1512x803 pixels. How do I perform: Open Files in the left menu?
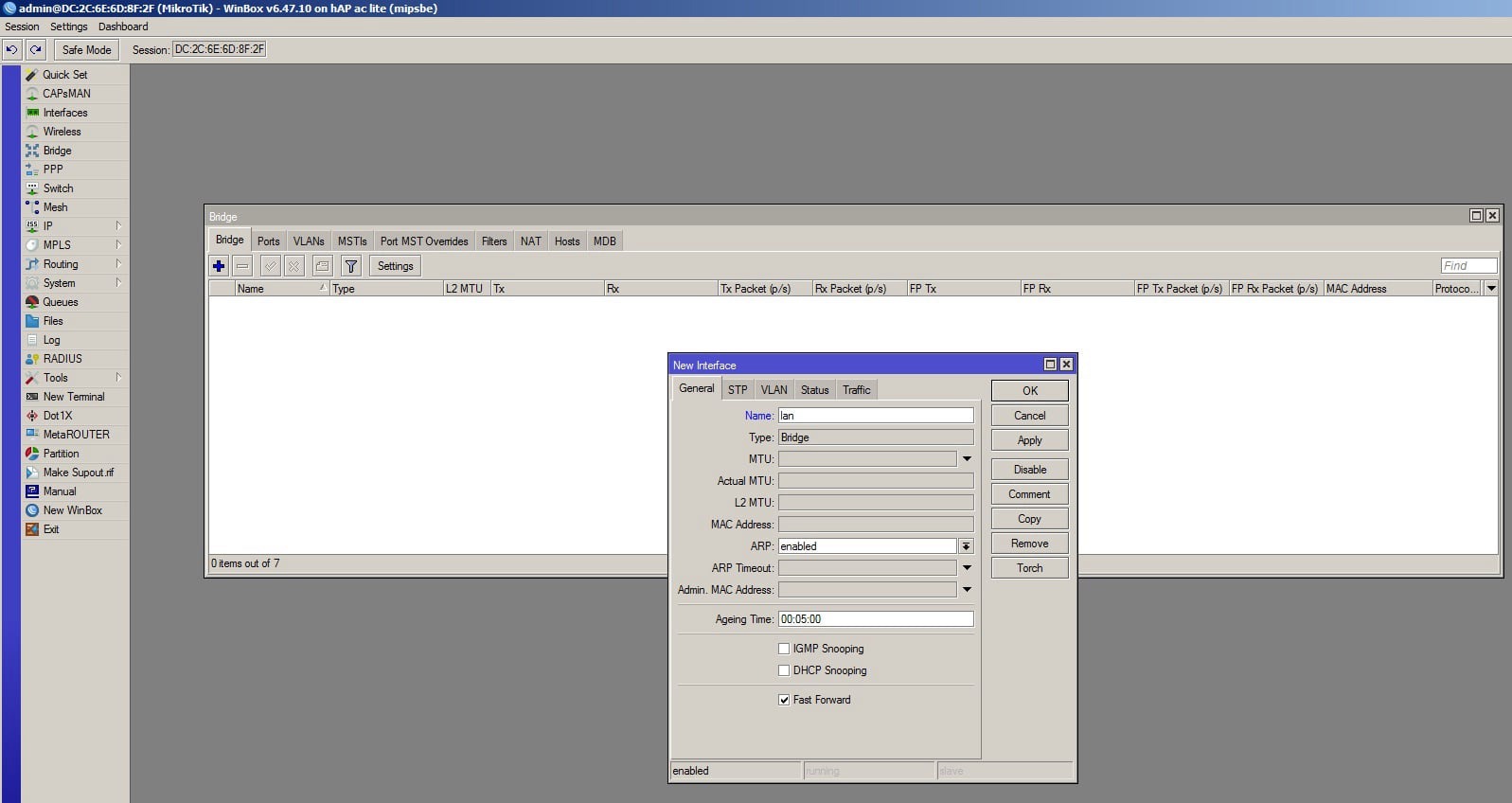coord(53,321)
